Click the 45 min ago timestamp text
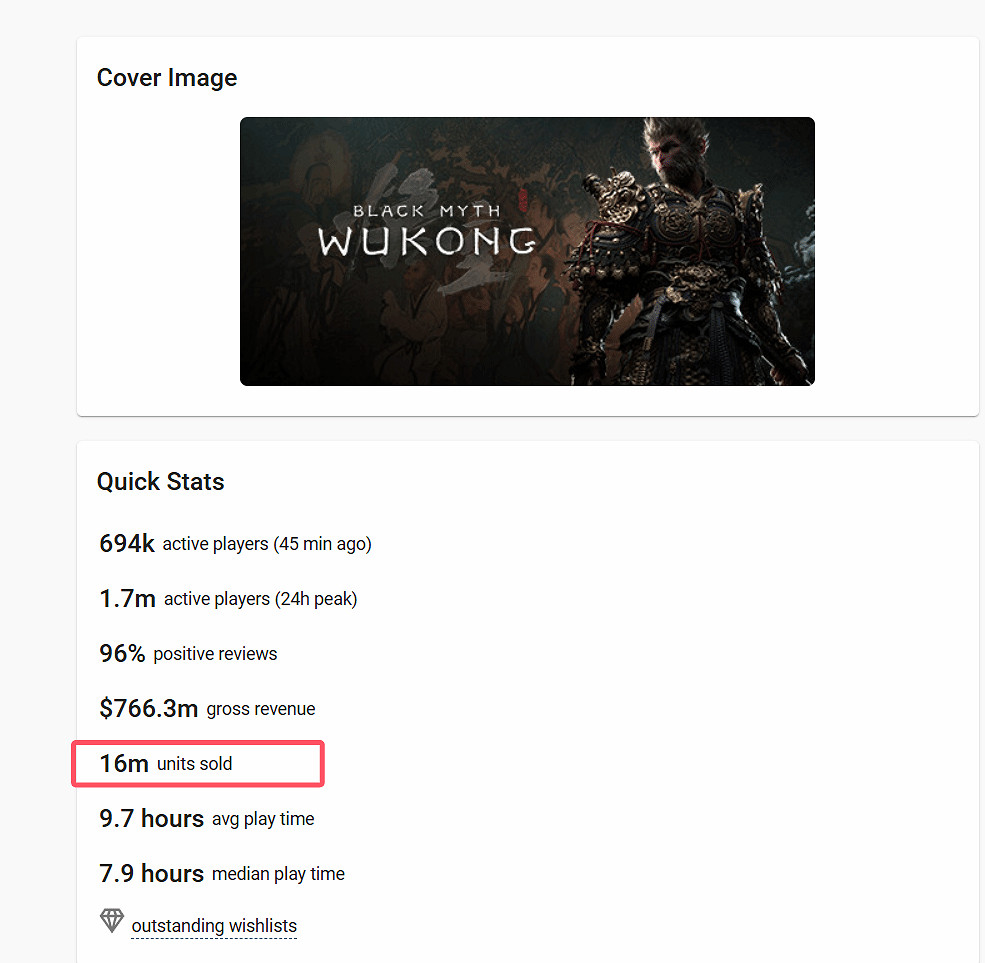This screenshot has width=985, height=963. click(x=320, y=544)
